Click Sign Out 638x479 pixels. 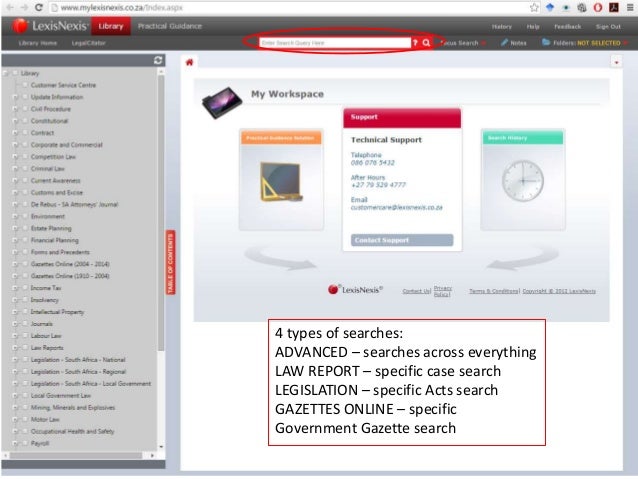(x=608, y=26)
